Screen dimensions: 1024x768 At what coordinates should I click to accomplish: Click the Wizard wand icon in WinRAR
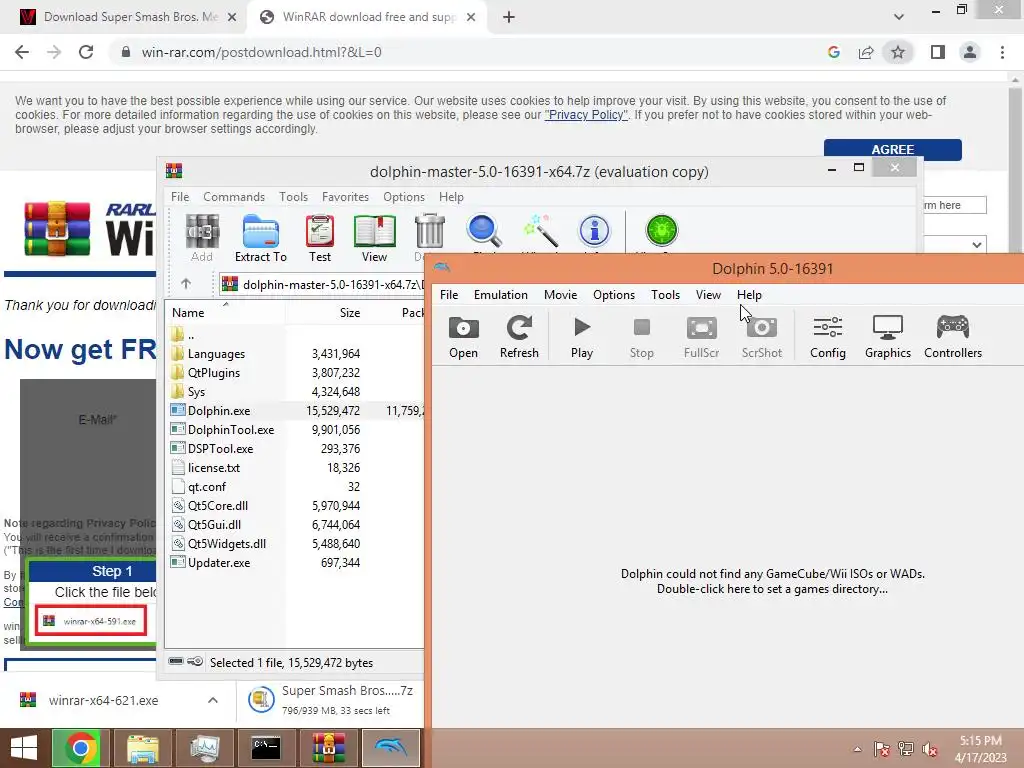click(x=540, y=232)
